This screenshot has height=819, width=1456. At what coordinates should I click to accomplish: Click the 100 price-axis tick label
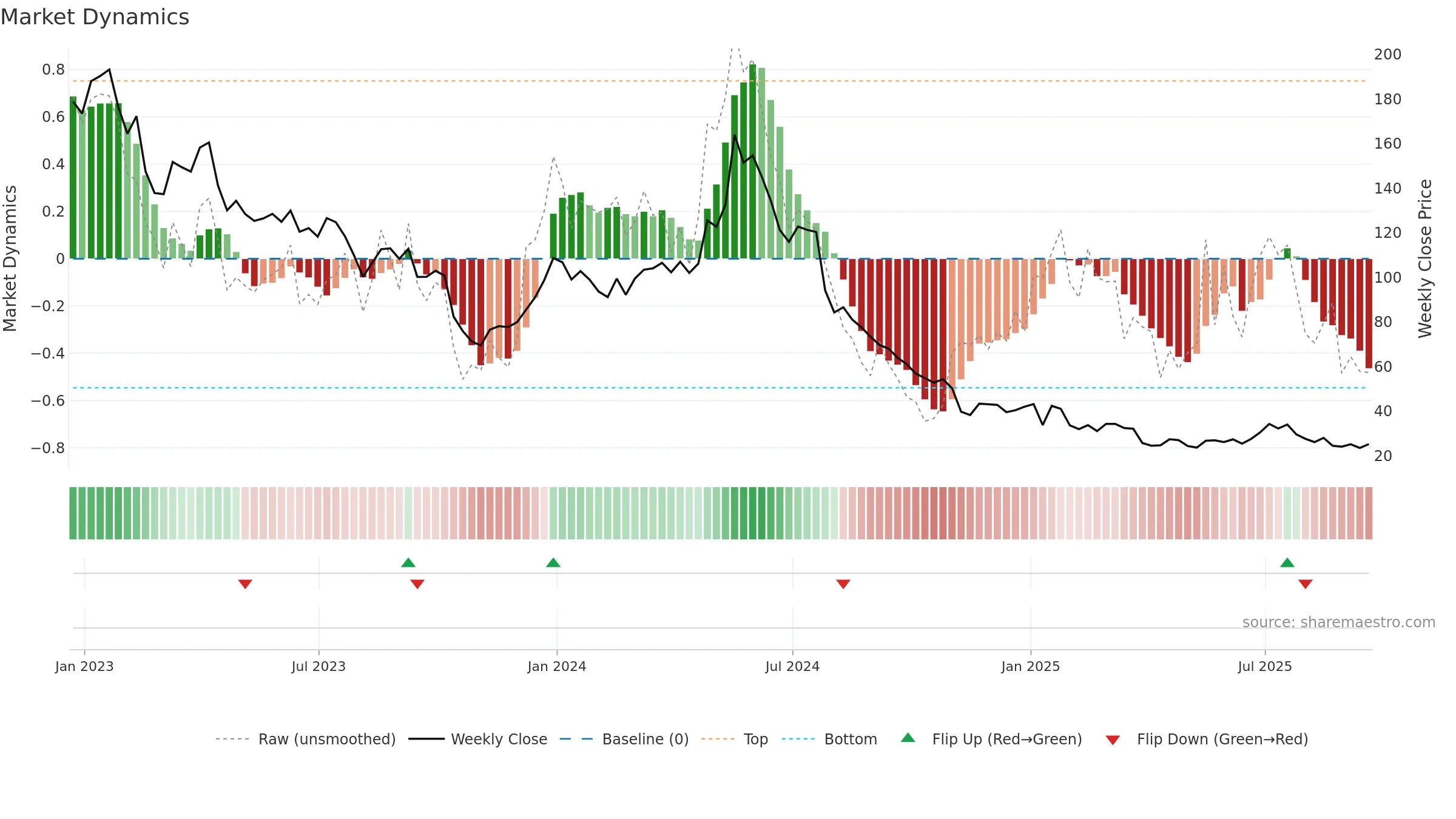1388,278
